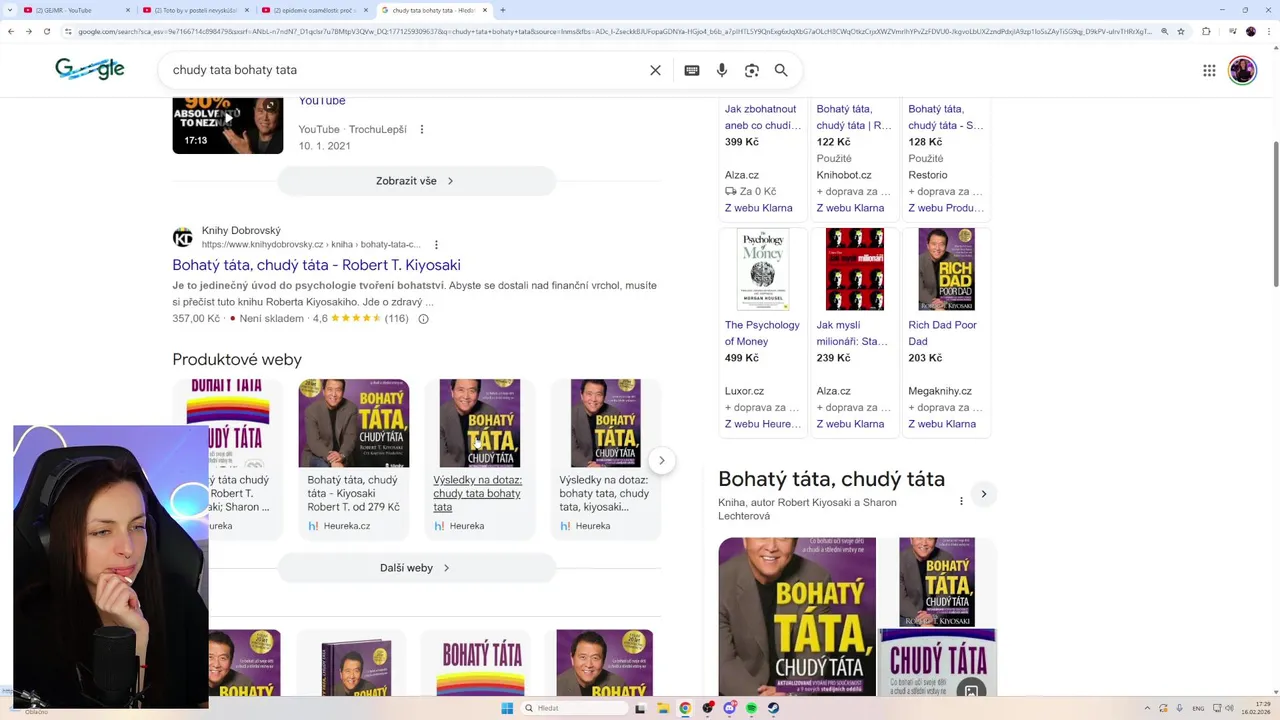Click the Windows taskbar Hledat search box
This screenshot has height=720, width=1280.
click(574, 708)
